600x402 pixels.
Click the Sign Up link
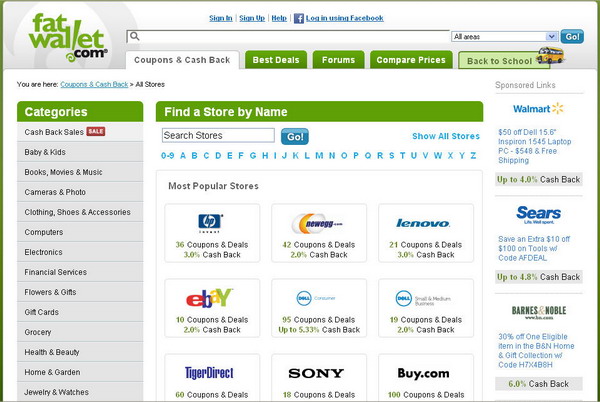coord(252,18)
